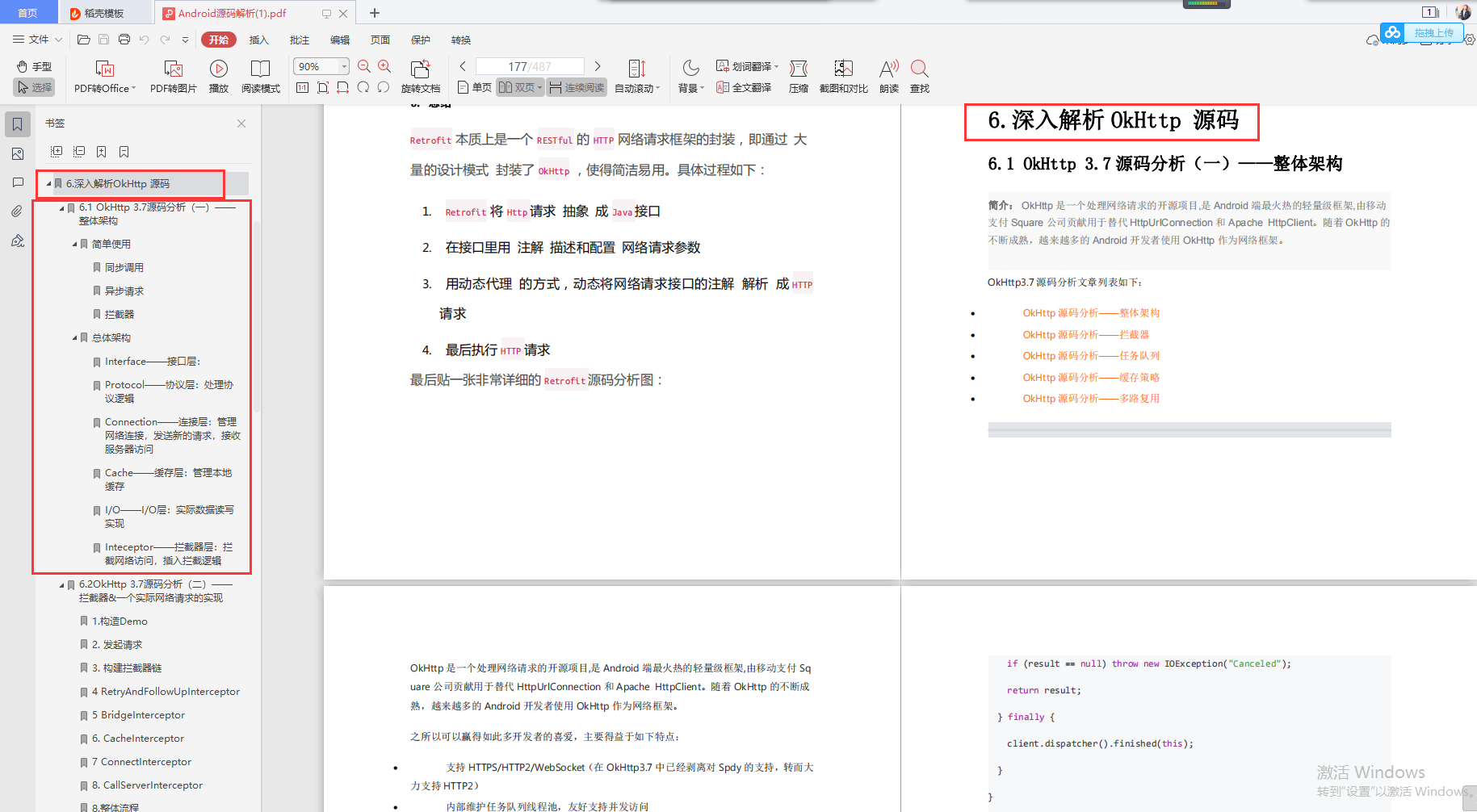The width and height of the screenshot is (1477, 812).
Task: Collapse the 总体架构 bookmark node
Action: coord(74,338)
